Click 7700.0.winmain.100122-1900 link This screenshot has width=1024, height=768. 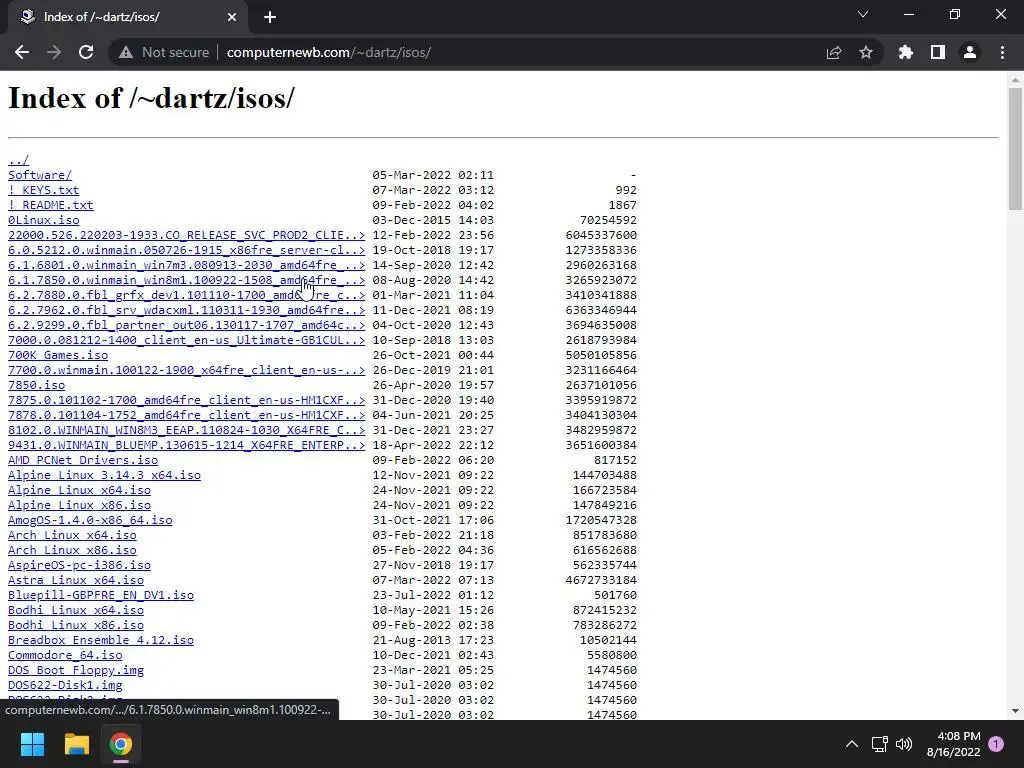click(x=186, y=370)
